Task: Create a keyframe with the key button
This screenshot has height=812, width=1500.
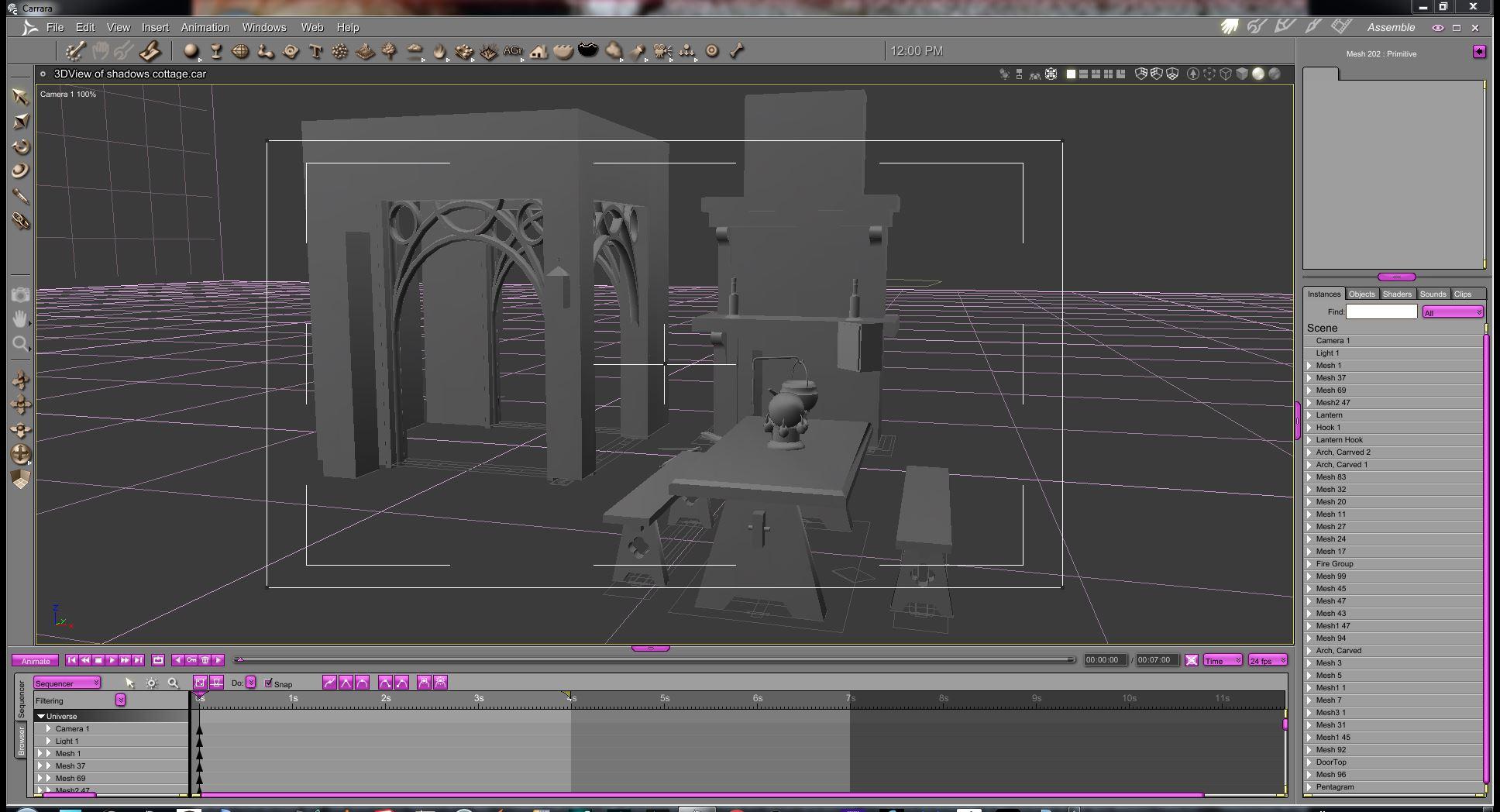Action: [191, 660]
